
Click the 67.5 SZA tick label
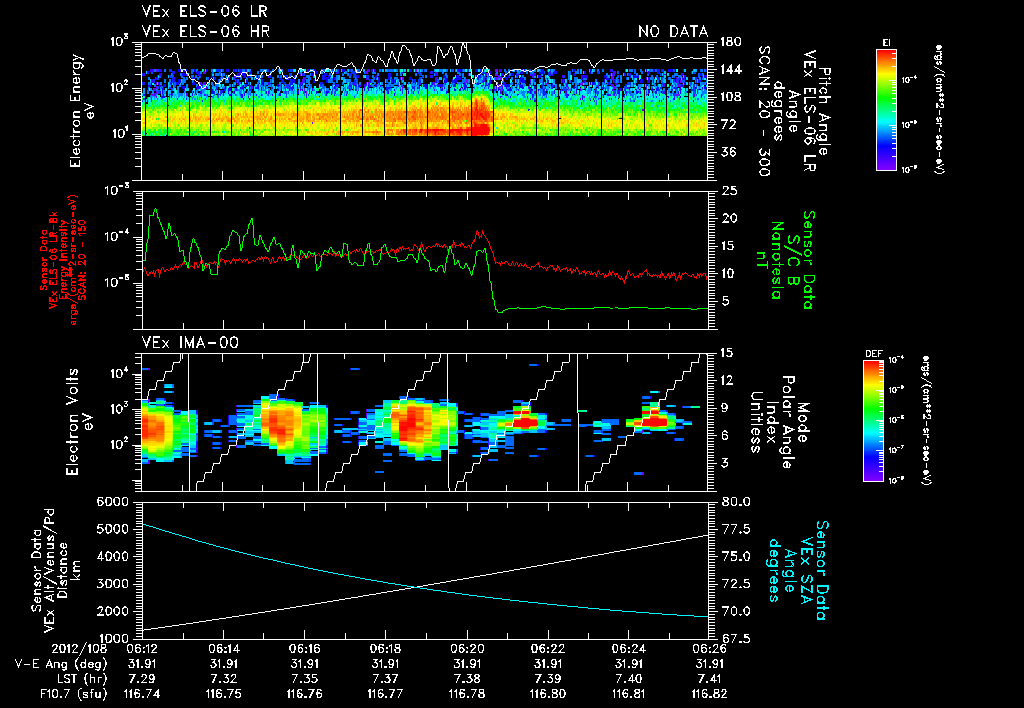pyautogui.click(x=735, y=638)
